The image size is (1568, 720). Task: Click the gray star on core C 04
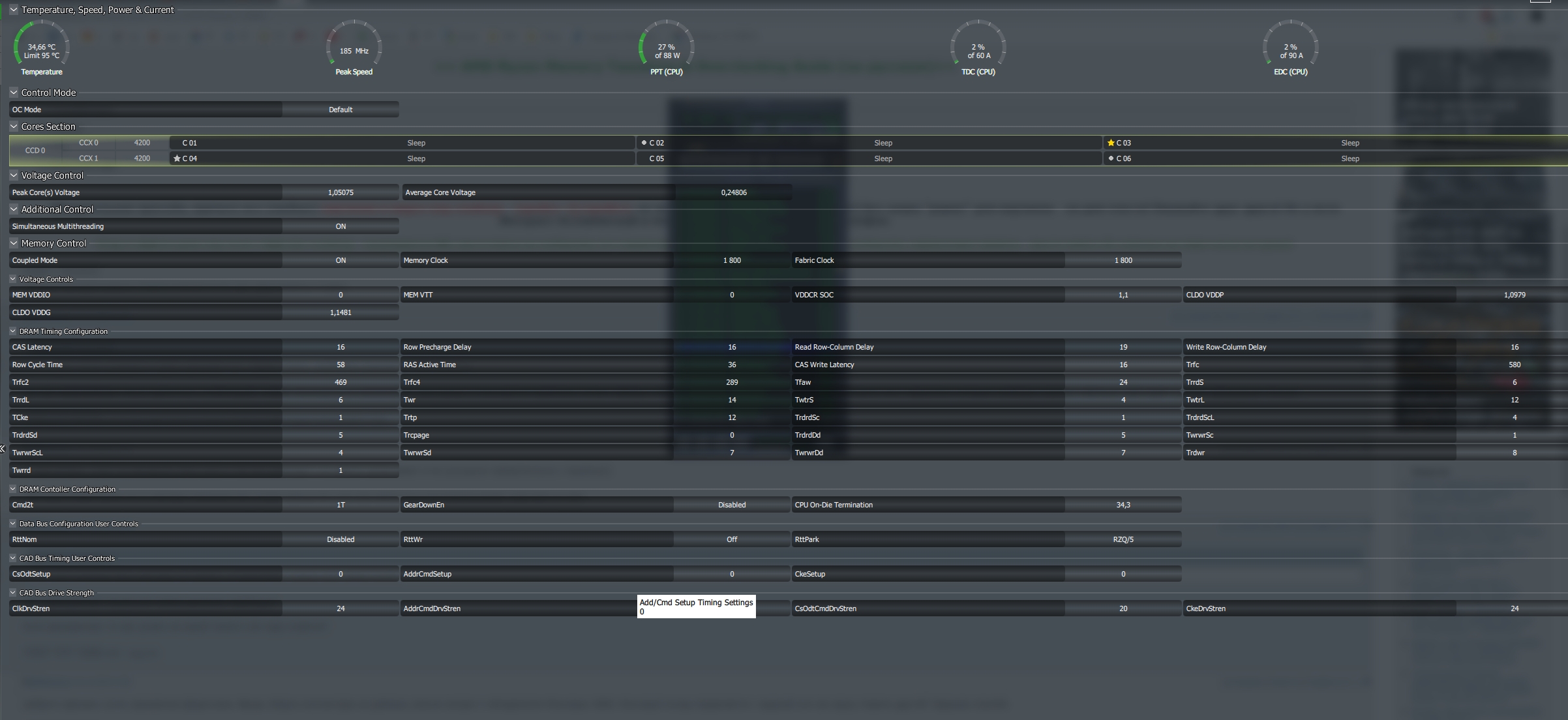[177, 158]
